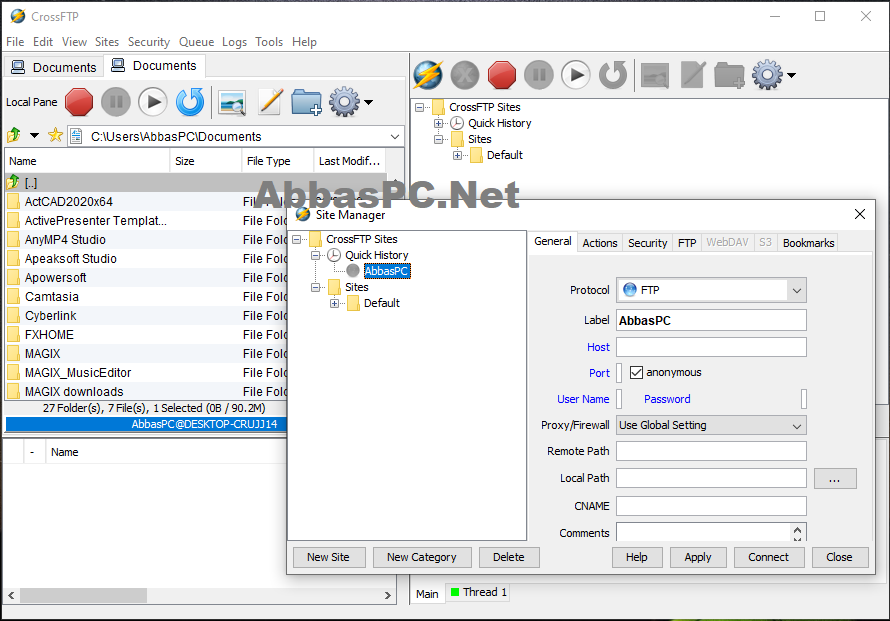Click the Connect button in Site Manager
Screen dimensions: 890x621
tap(769, 557)
